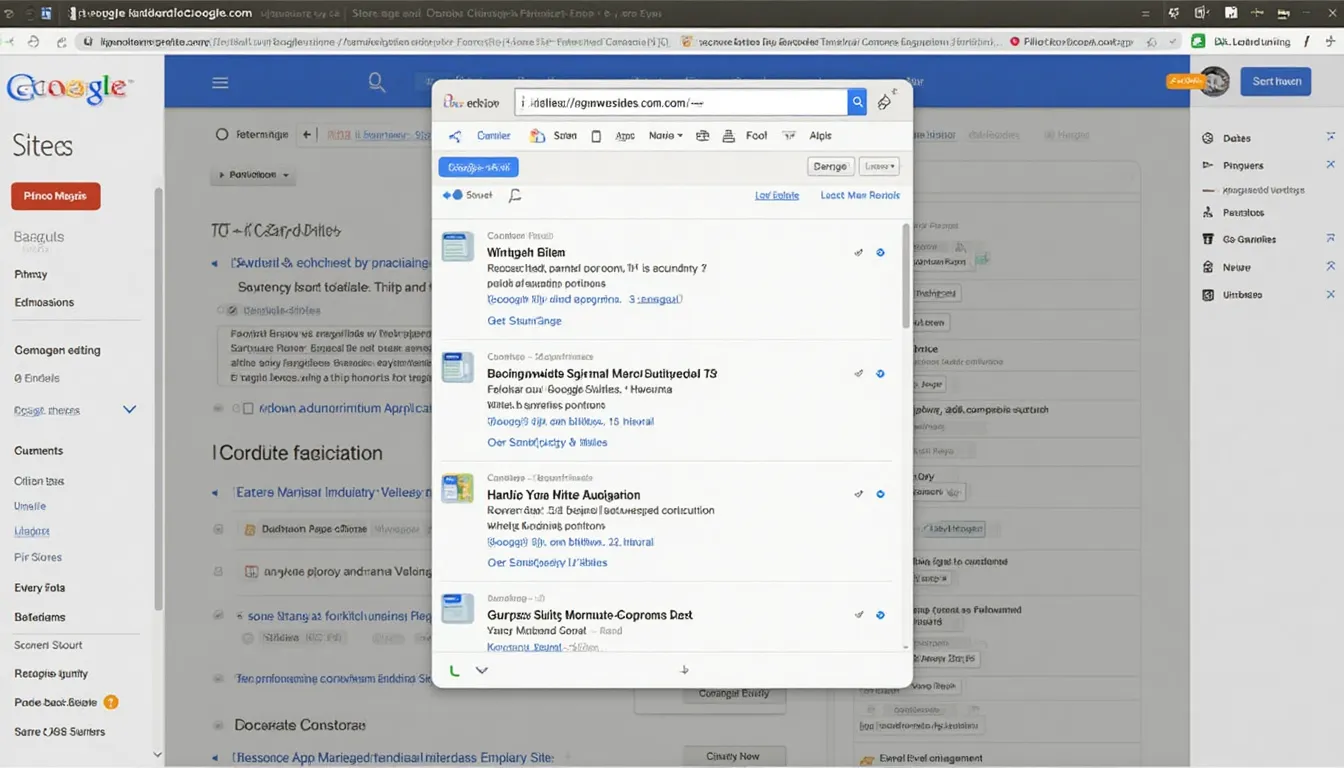1344x768 pixels.
Task: Click the Dates icon in right panel
Action: tap(1207, 139)
